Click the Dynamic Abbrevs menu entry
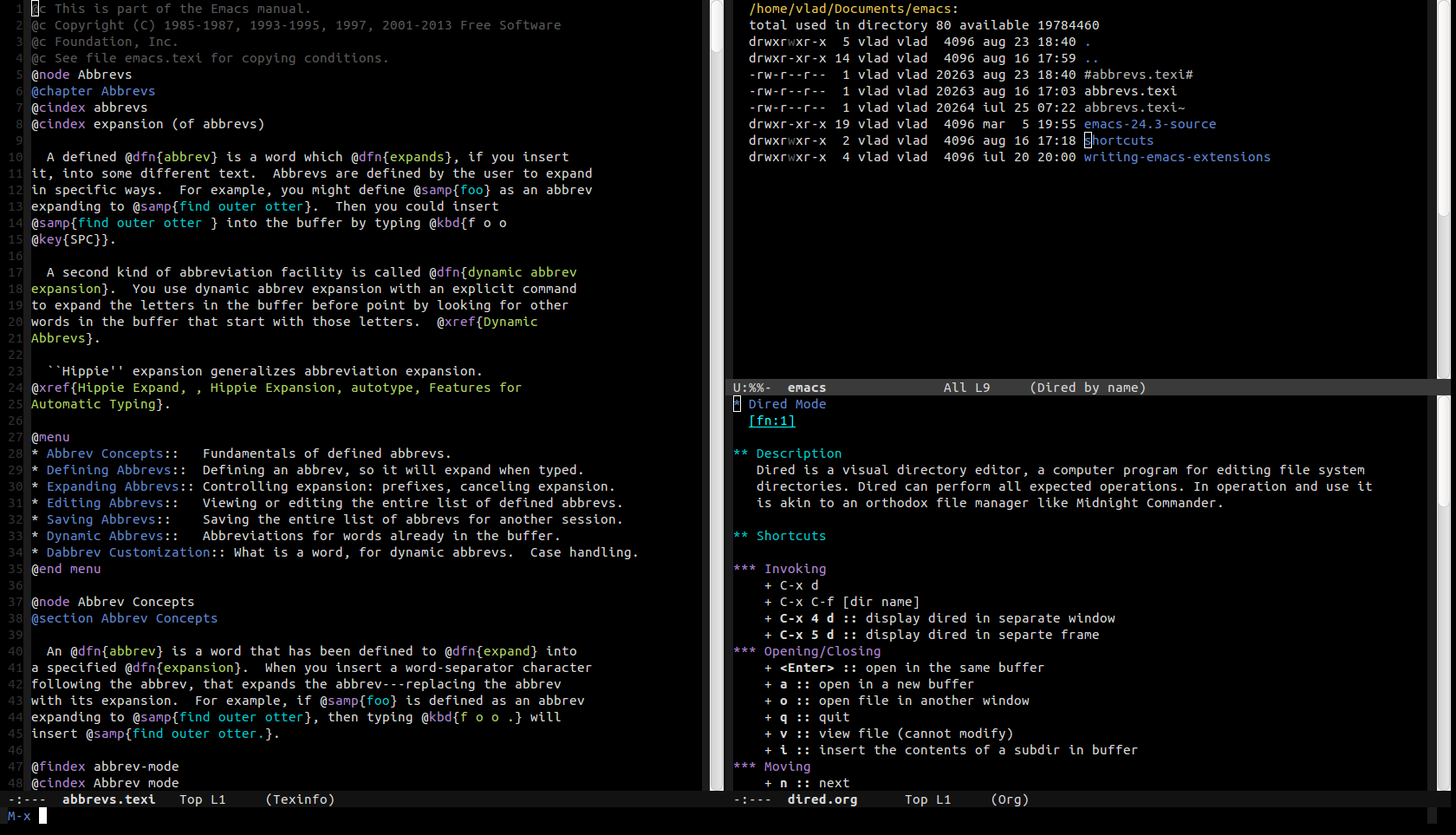1456x835 pixels. 104,536
